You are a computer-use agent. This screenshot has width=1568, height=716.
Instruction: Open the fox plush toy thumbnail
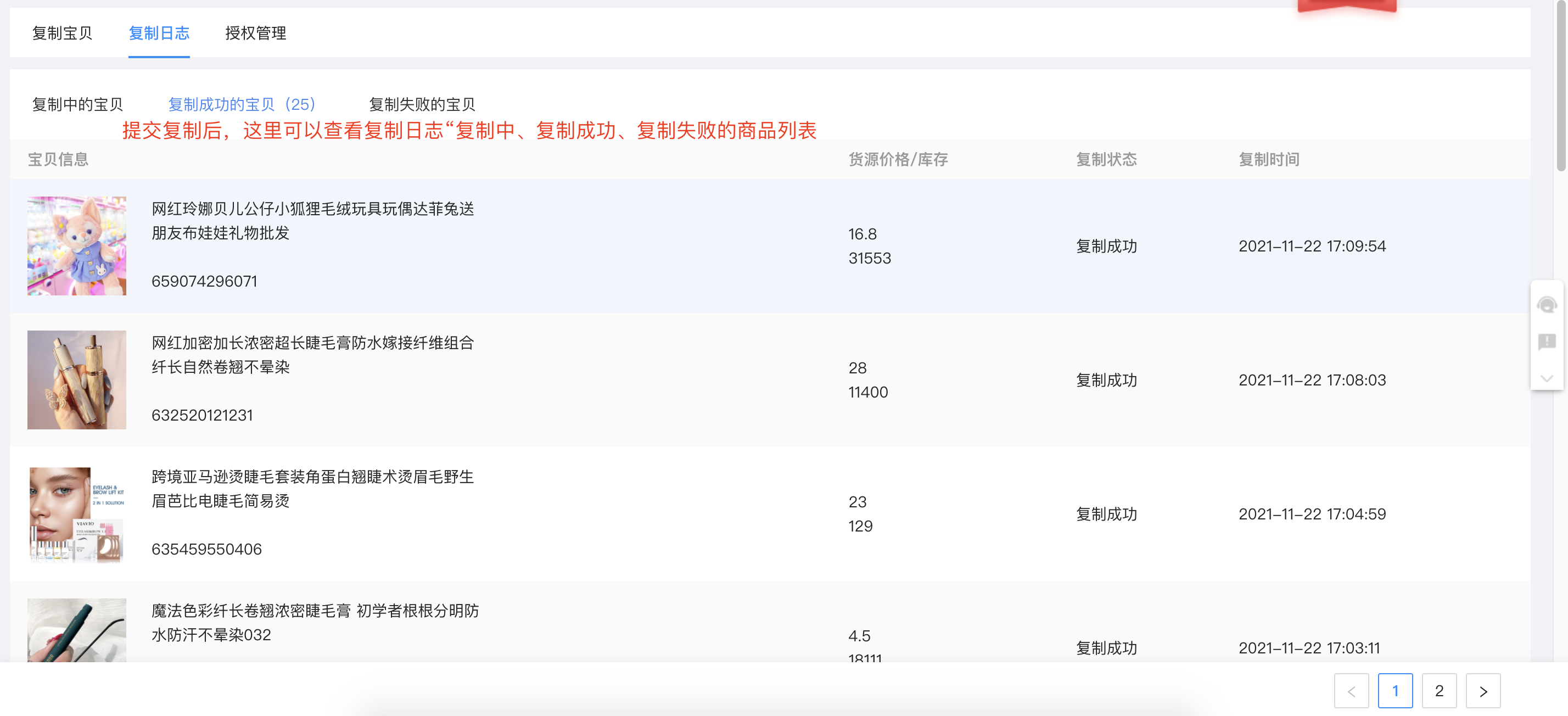77,246
